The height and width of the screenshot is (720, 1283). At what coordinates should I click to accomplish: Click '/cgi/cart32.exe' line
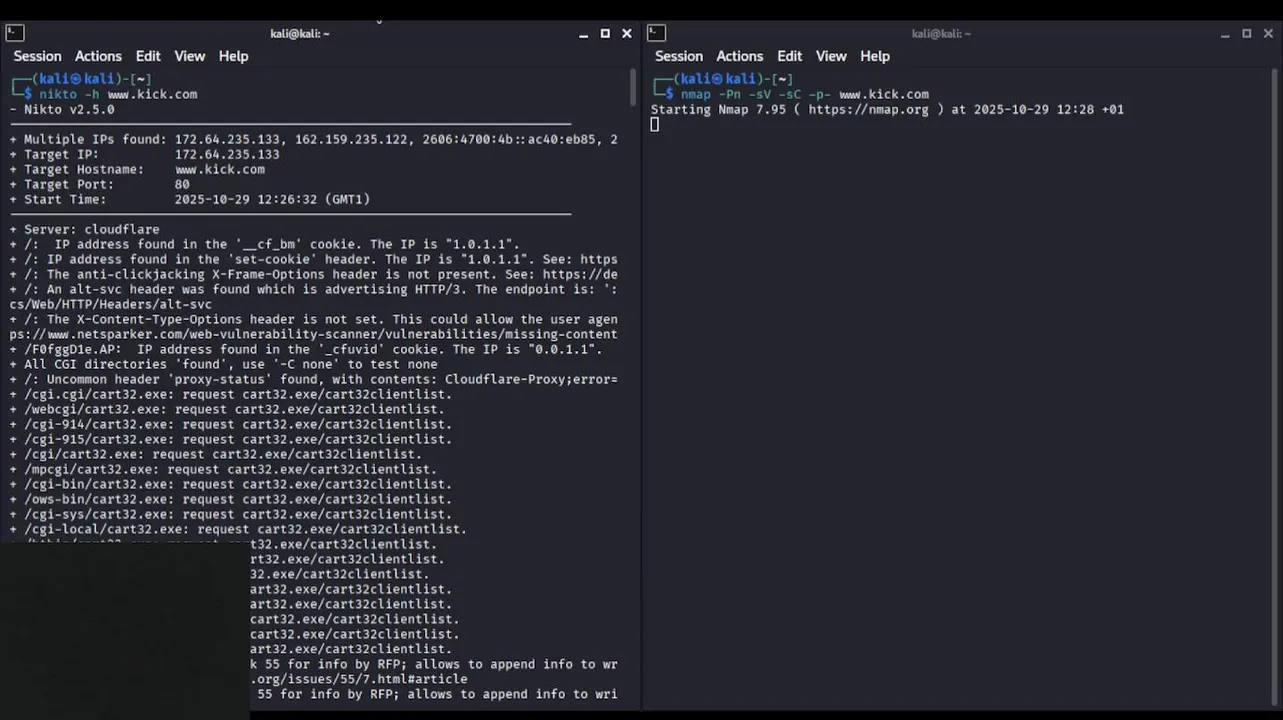(x=216, y=454)
